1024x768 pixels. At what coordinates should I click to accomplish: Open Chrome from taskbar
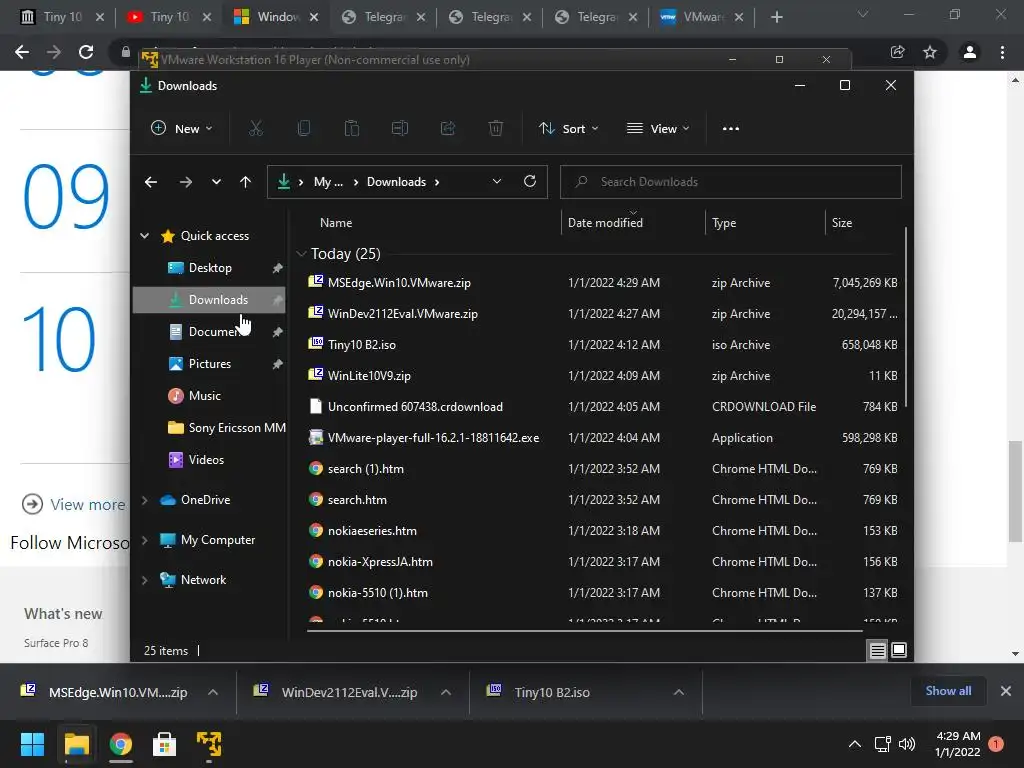coord(121,744)
